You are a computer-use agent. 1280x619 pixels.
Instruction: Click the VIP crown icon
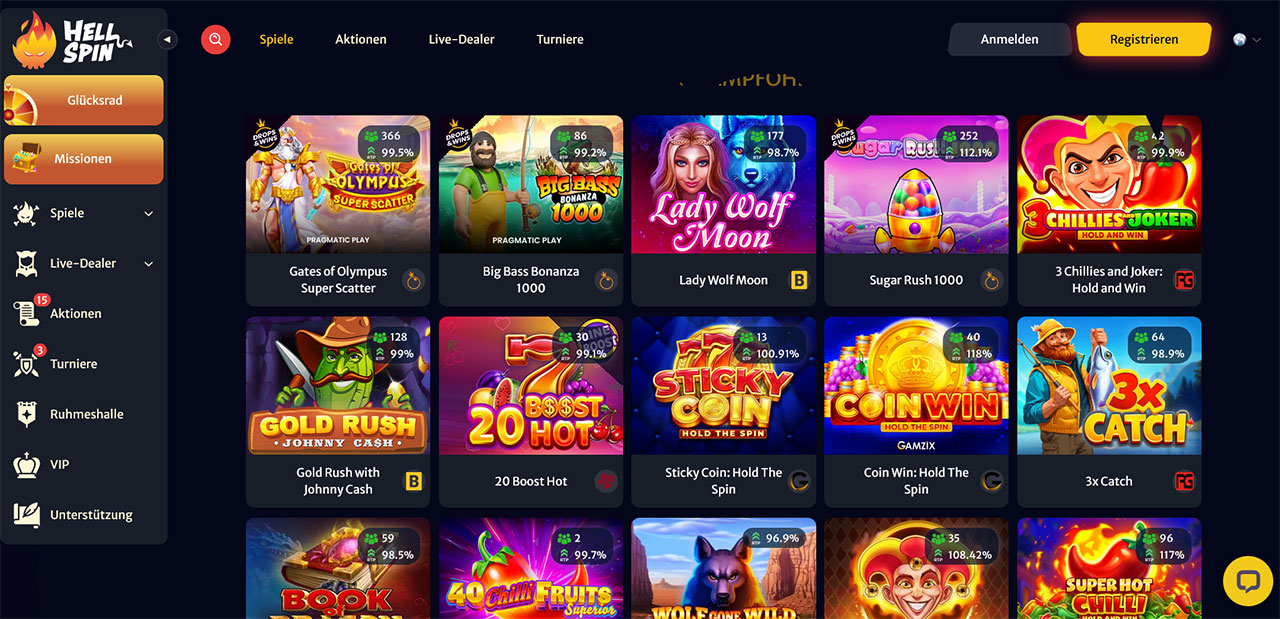26,464
